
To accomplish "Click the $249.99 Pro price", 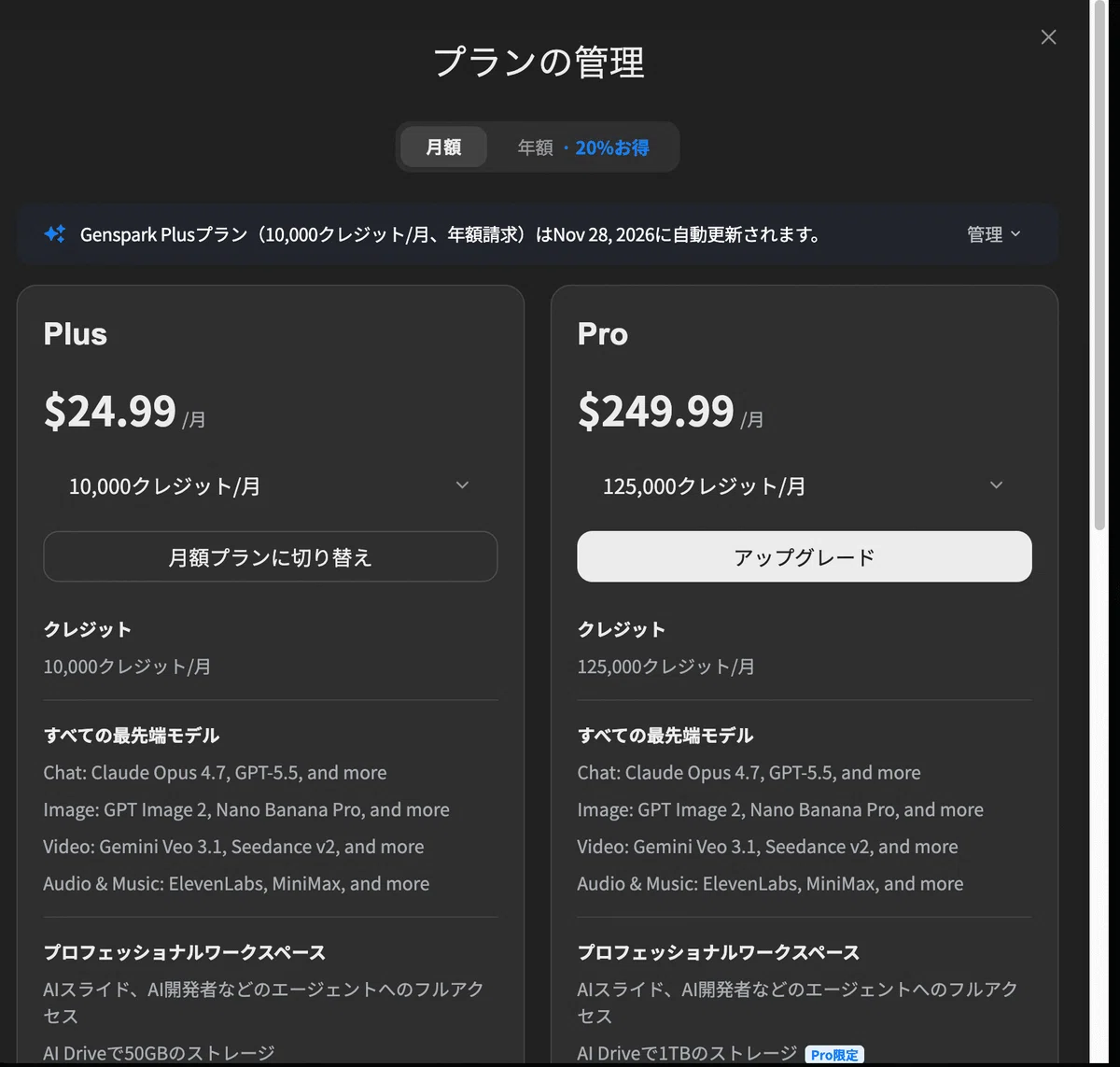I will pos(656,411).
